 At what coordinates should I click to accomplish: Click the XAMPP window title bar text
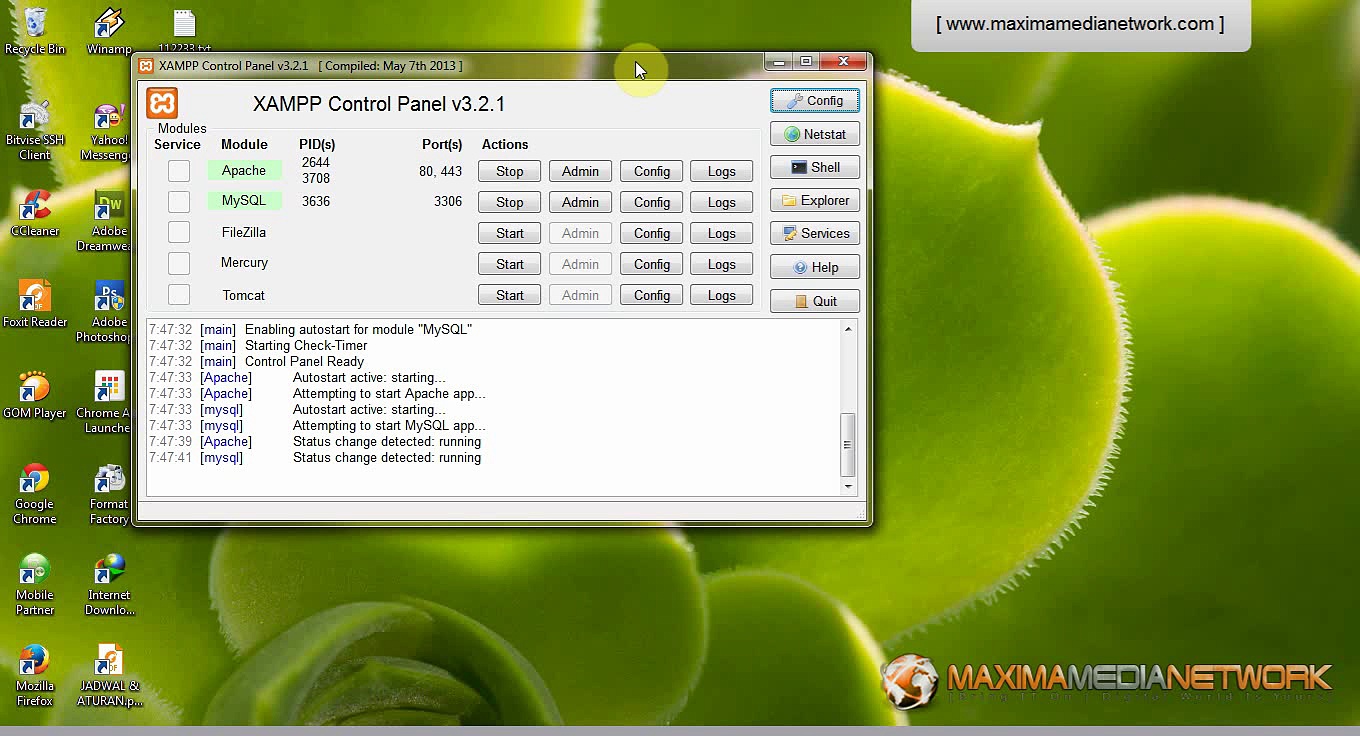(x=310, y=66)
